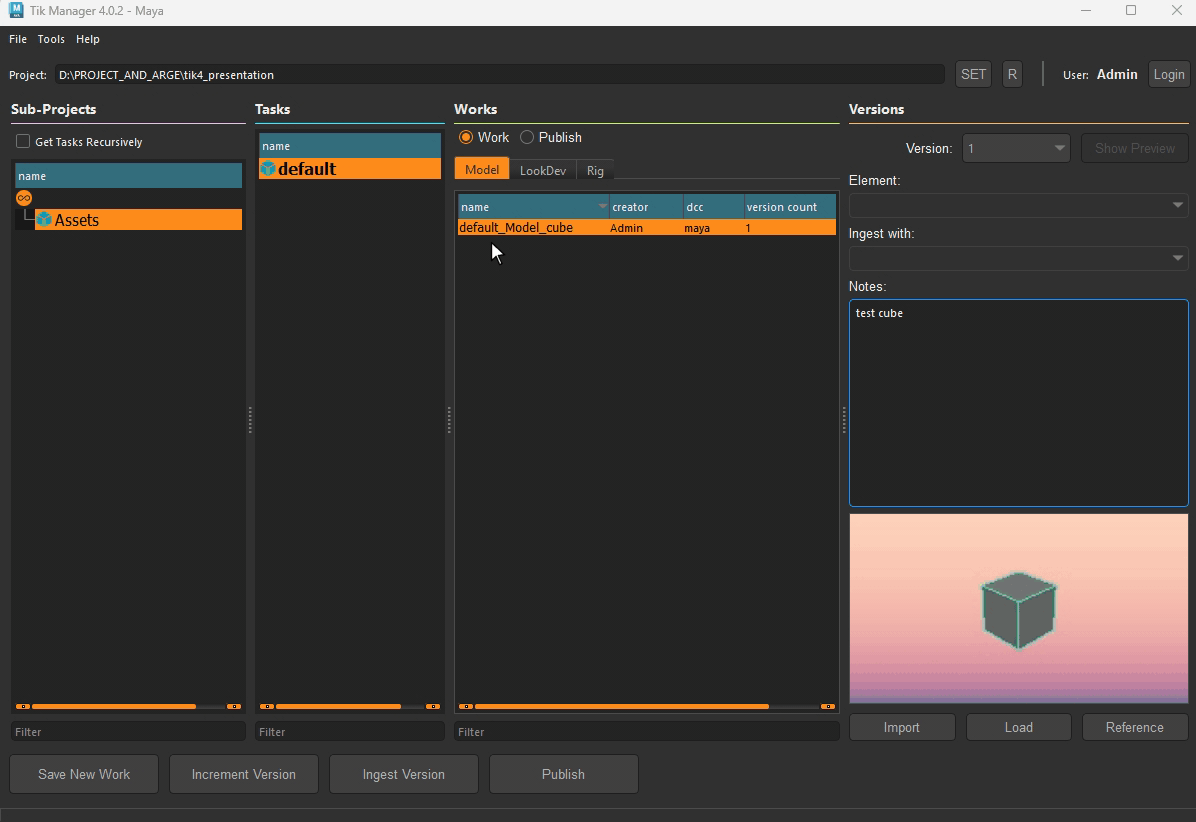The height and width of the screenshot is (822, 1196).
Task: Click the Sub-Projects/Tasks splitter handle
Action: [x=250, y=420]
